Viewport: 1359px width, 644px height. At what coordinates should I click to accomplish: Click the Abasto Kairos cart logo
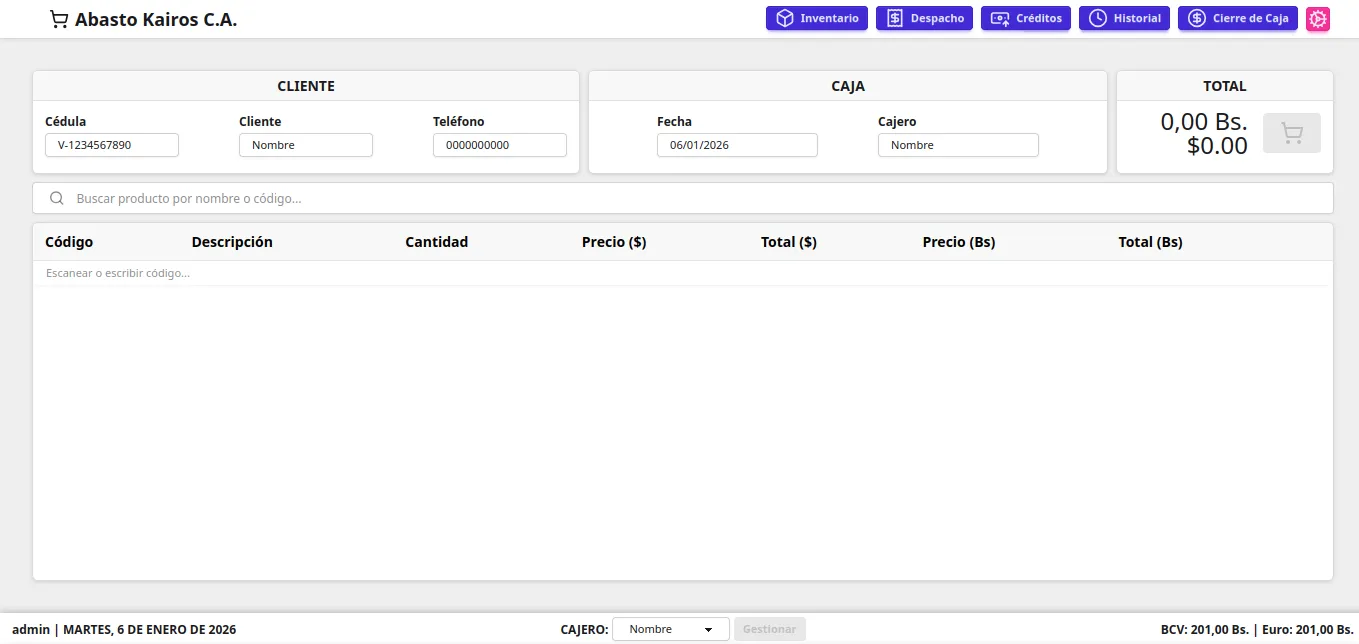pyautogui.click(x=59, y=19)
